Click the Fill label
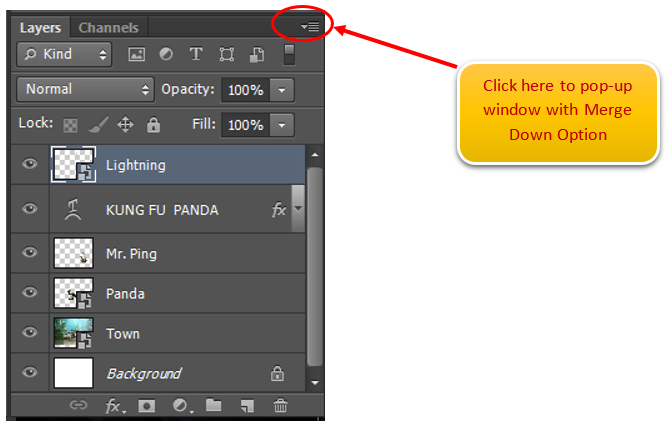Viewport: 669px width, 426px height. pos(204,124)
